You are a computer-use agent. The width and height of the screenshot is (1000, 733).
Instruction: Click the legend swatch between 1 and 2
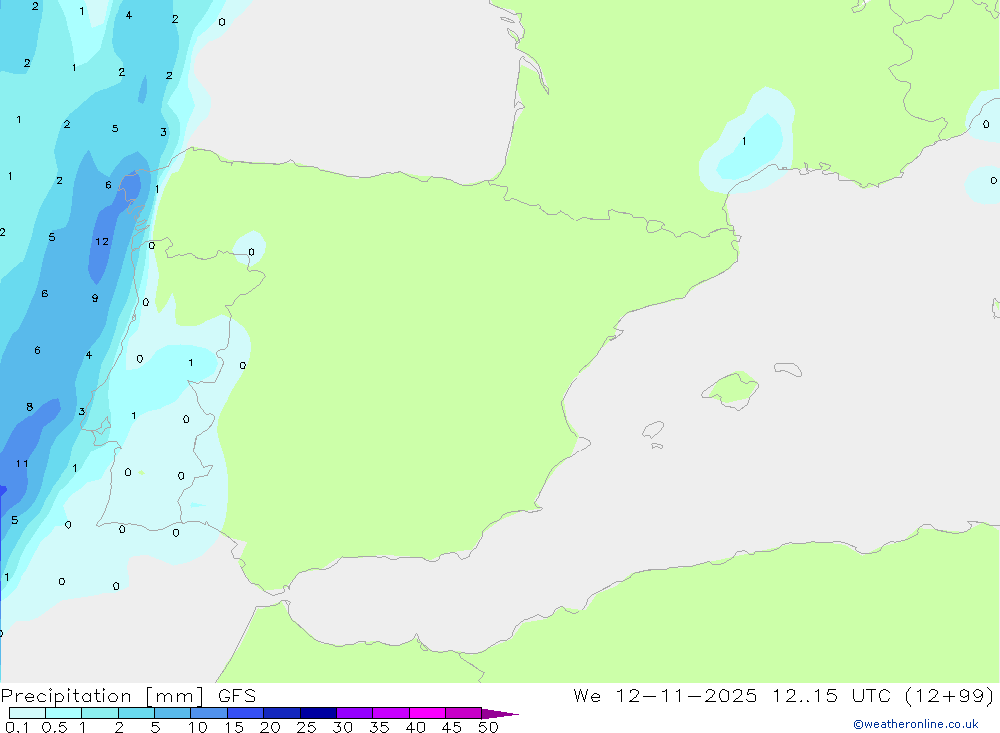pos(99,713)
